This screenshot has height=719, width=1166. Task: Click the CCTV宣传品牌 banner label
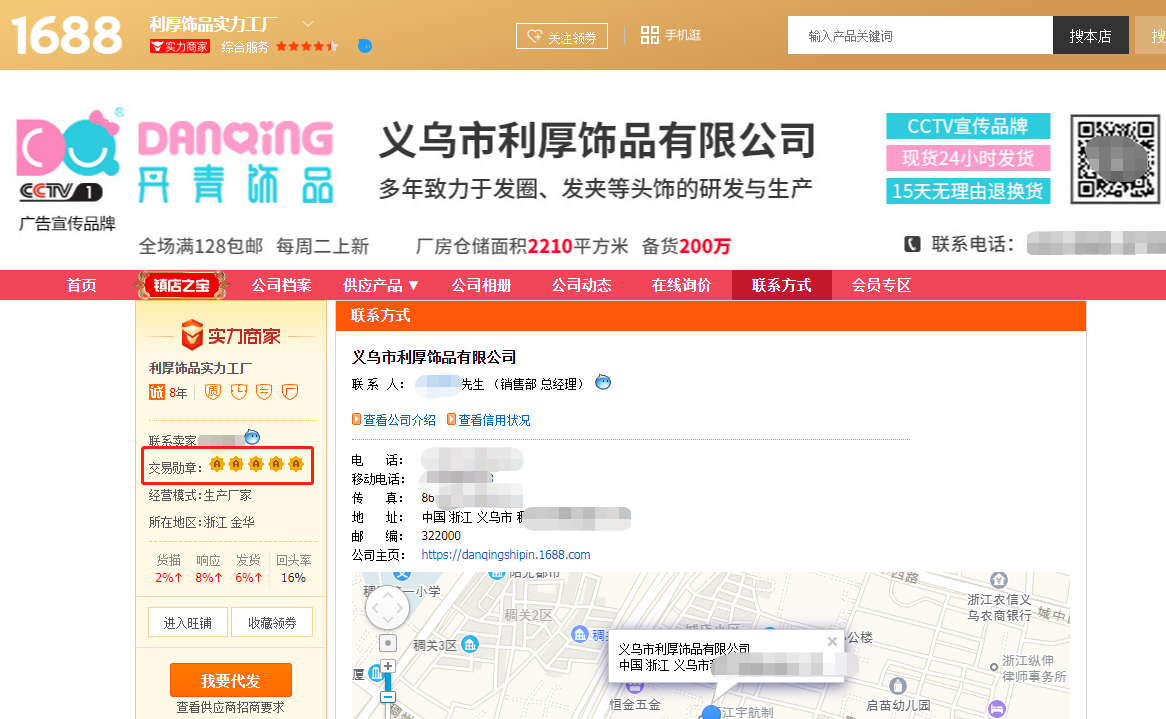(967, 126)
